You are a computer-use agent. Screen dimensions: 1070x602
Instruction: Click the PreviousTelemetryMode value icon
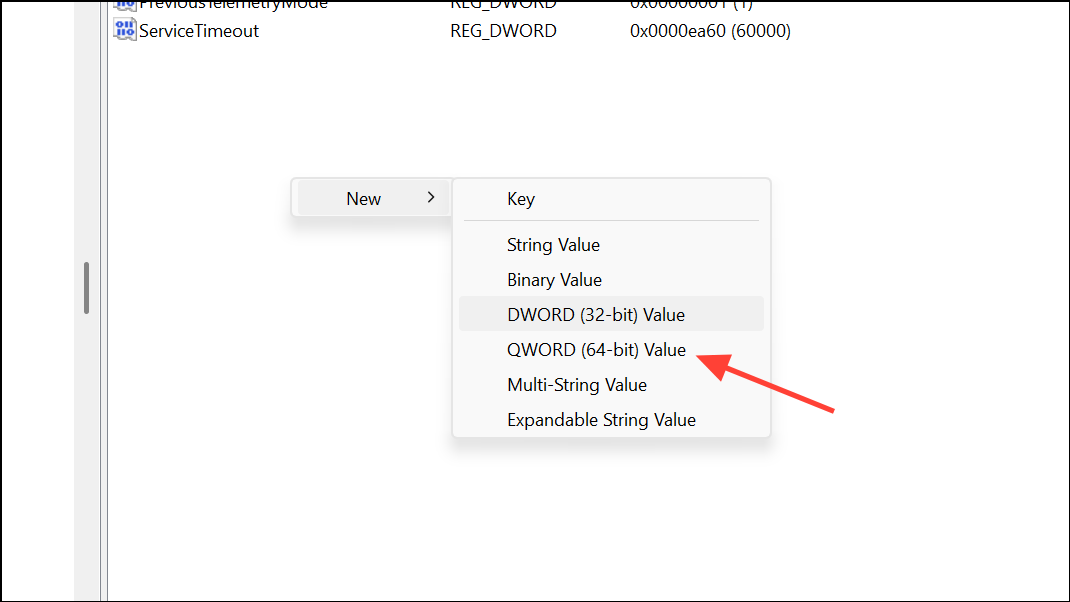(125, 5)
